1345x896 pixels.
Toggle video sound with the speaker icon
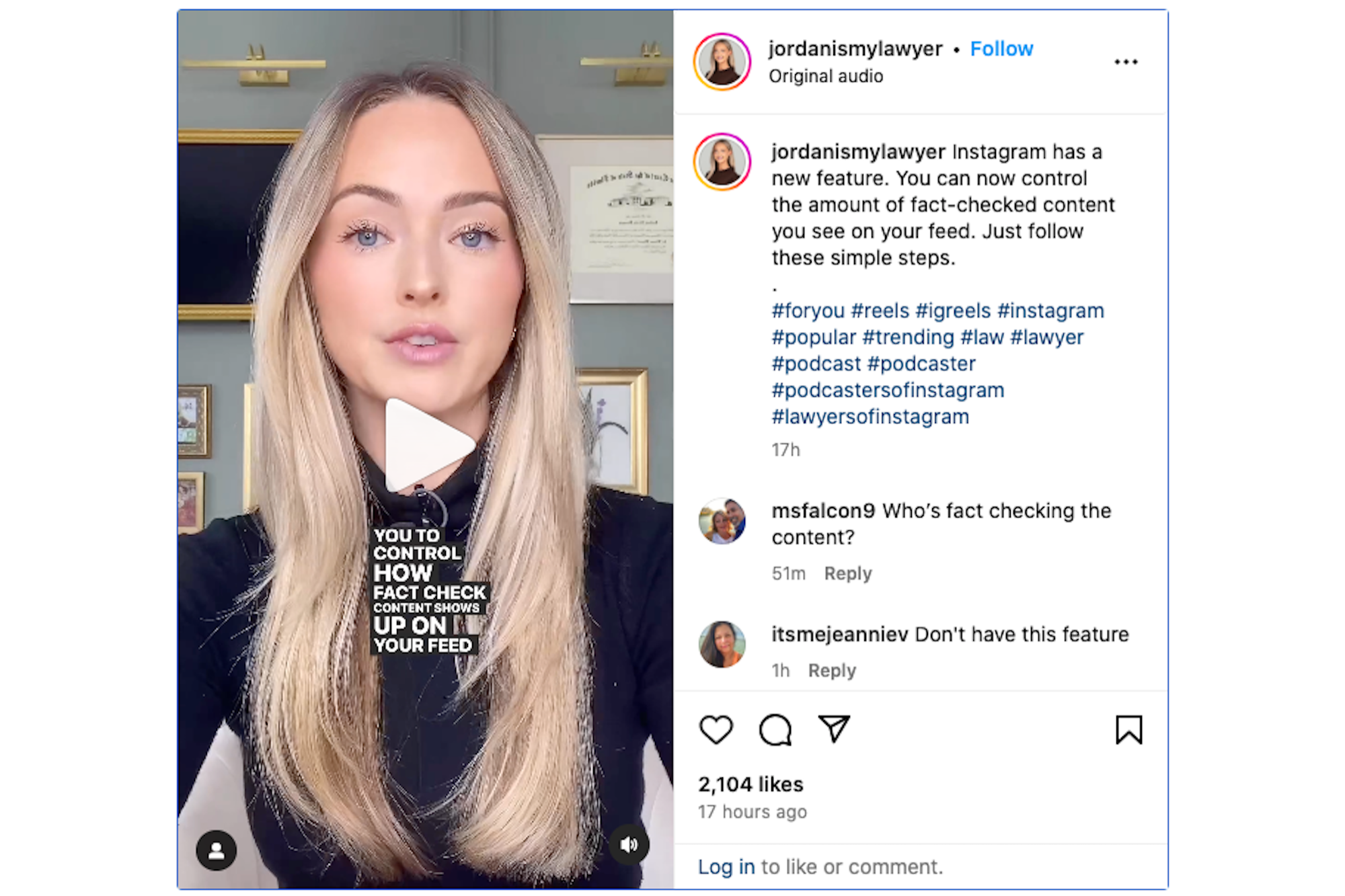629,845
